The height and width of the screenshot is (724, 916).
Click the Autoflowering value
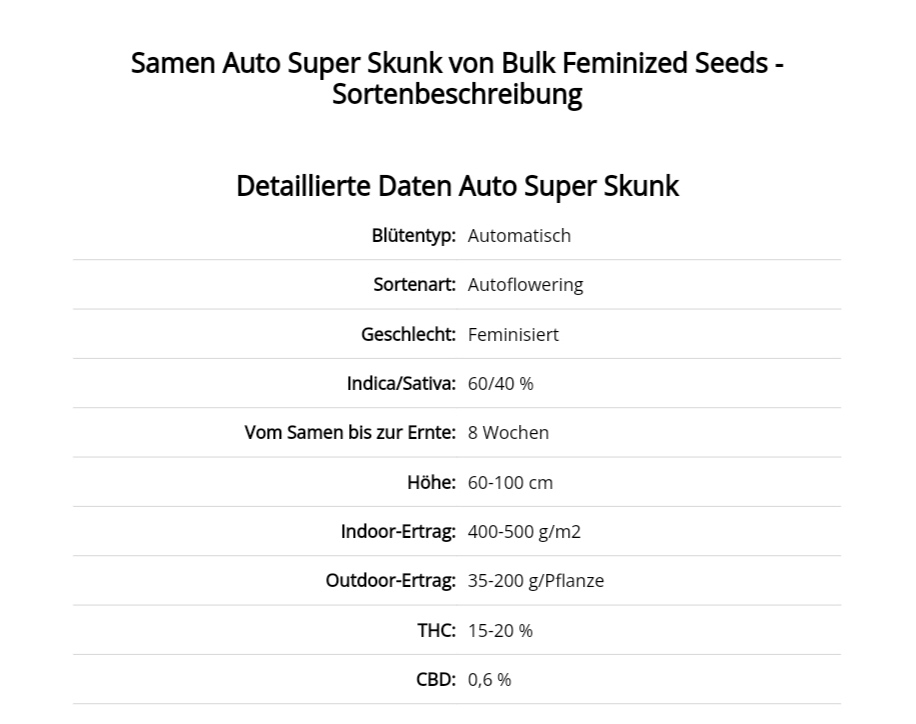(525, 285)
